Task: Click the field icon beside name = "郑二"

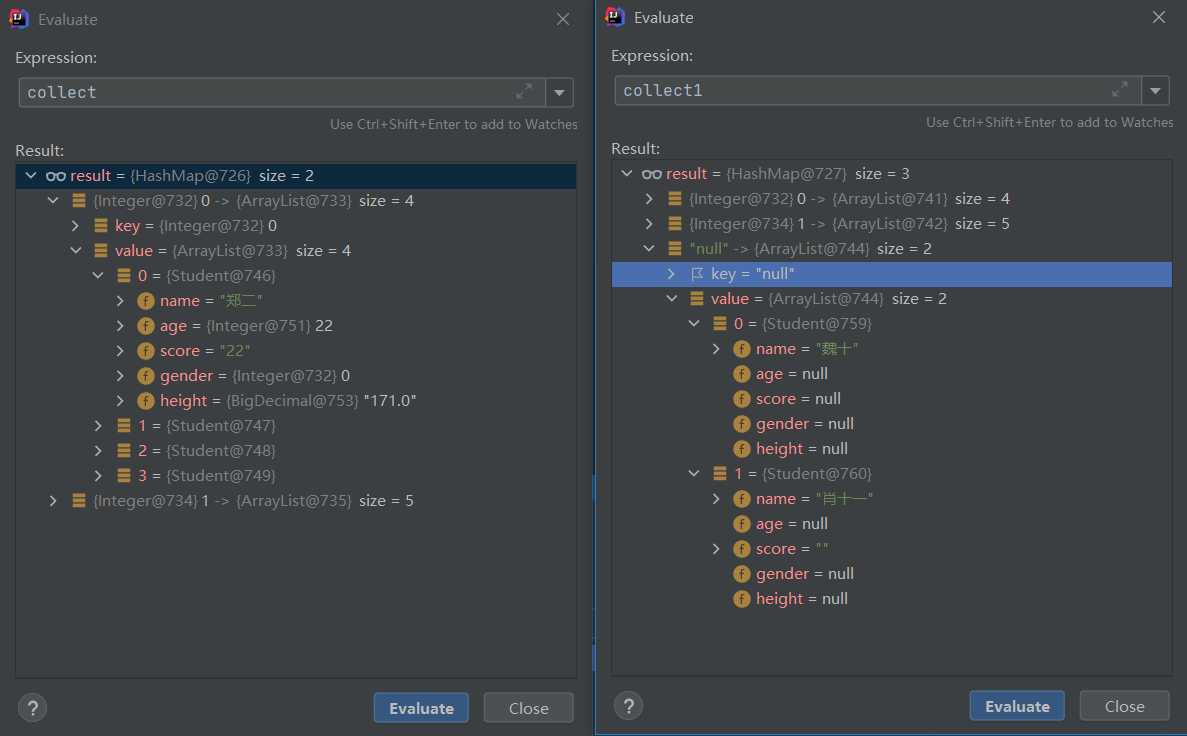Action: click(146, 301)
